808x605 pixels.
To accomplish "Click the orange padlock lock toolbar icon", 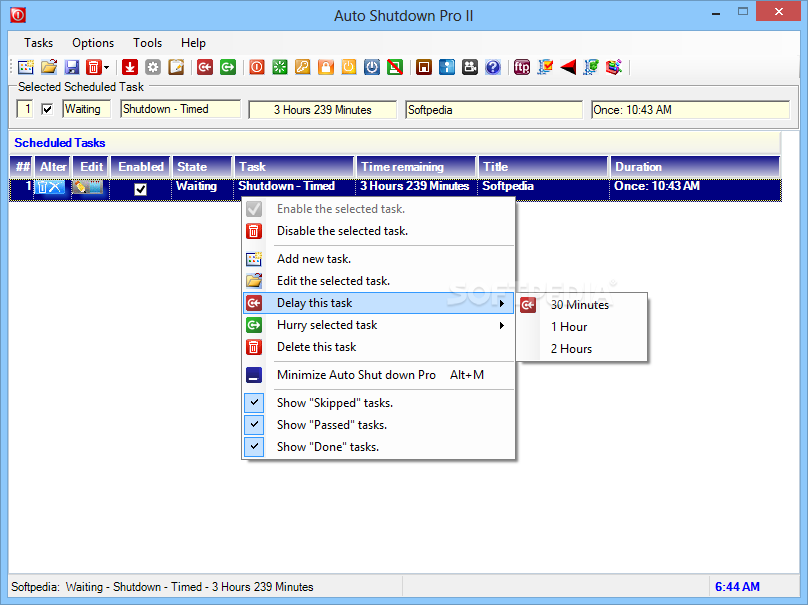I will coord(326,68).
